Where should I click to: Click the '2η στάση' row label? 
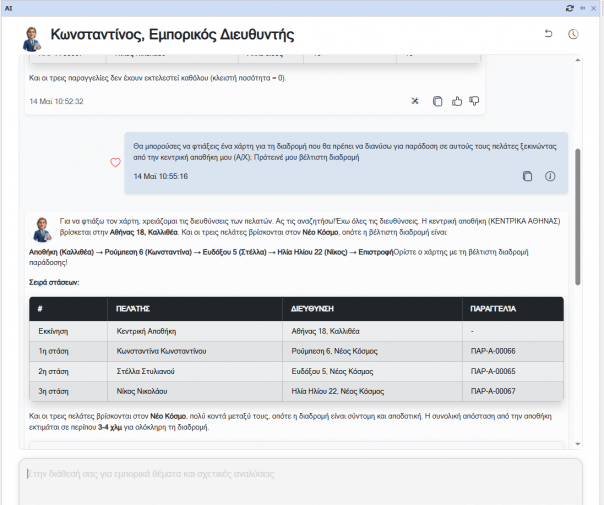(x=53, y=371)
